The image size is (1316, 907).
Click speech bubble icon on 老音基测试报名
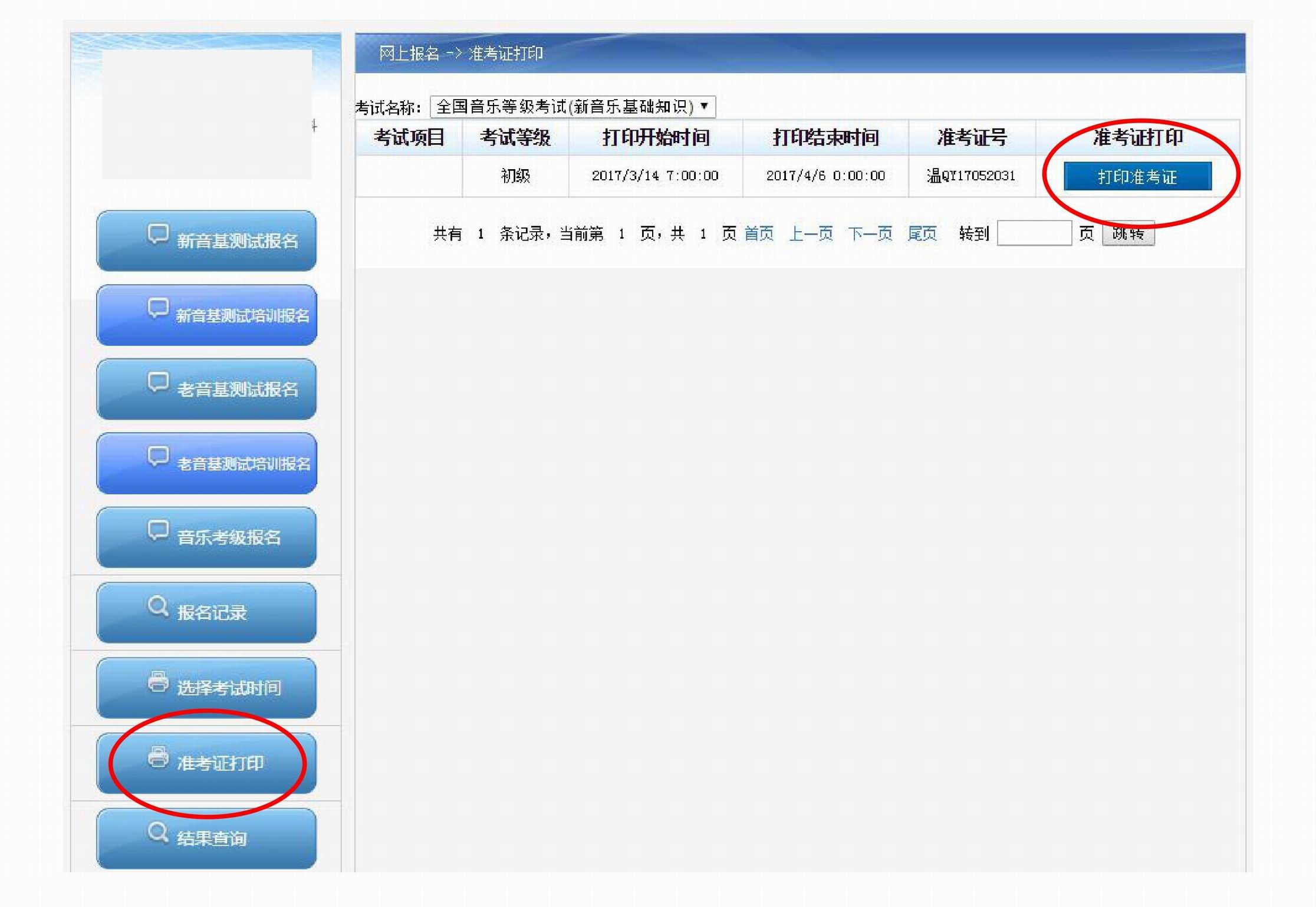[158, 382]
